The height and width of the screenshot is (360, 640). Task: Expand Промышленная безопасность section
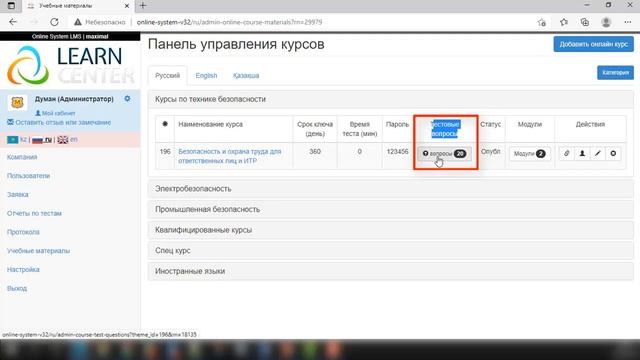[x=391, y=209]
